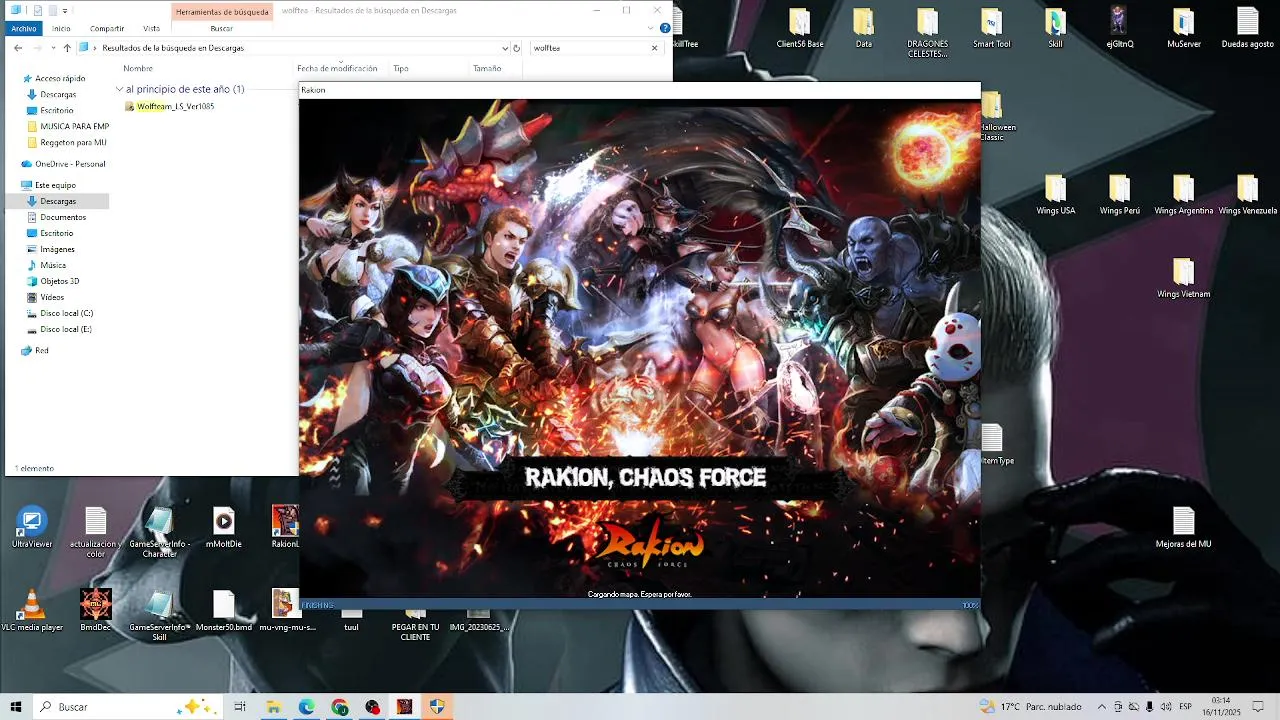
Task: Refresh the Explorer search results
Action: (516, 48)
